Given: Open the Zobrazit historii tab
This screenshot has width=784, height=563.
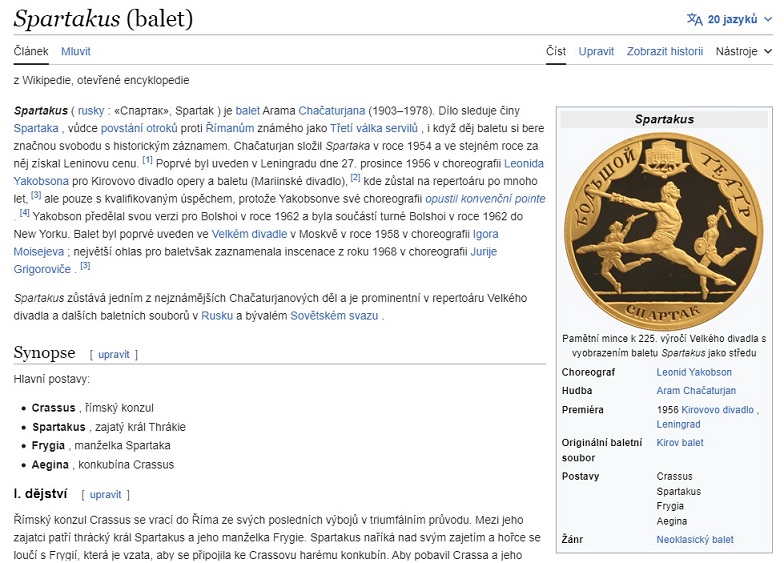Looking at the screenshot, I should (x=664, y=51).
